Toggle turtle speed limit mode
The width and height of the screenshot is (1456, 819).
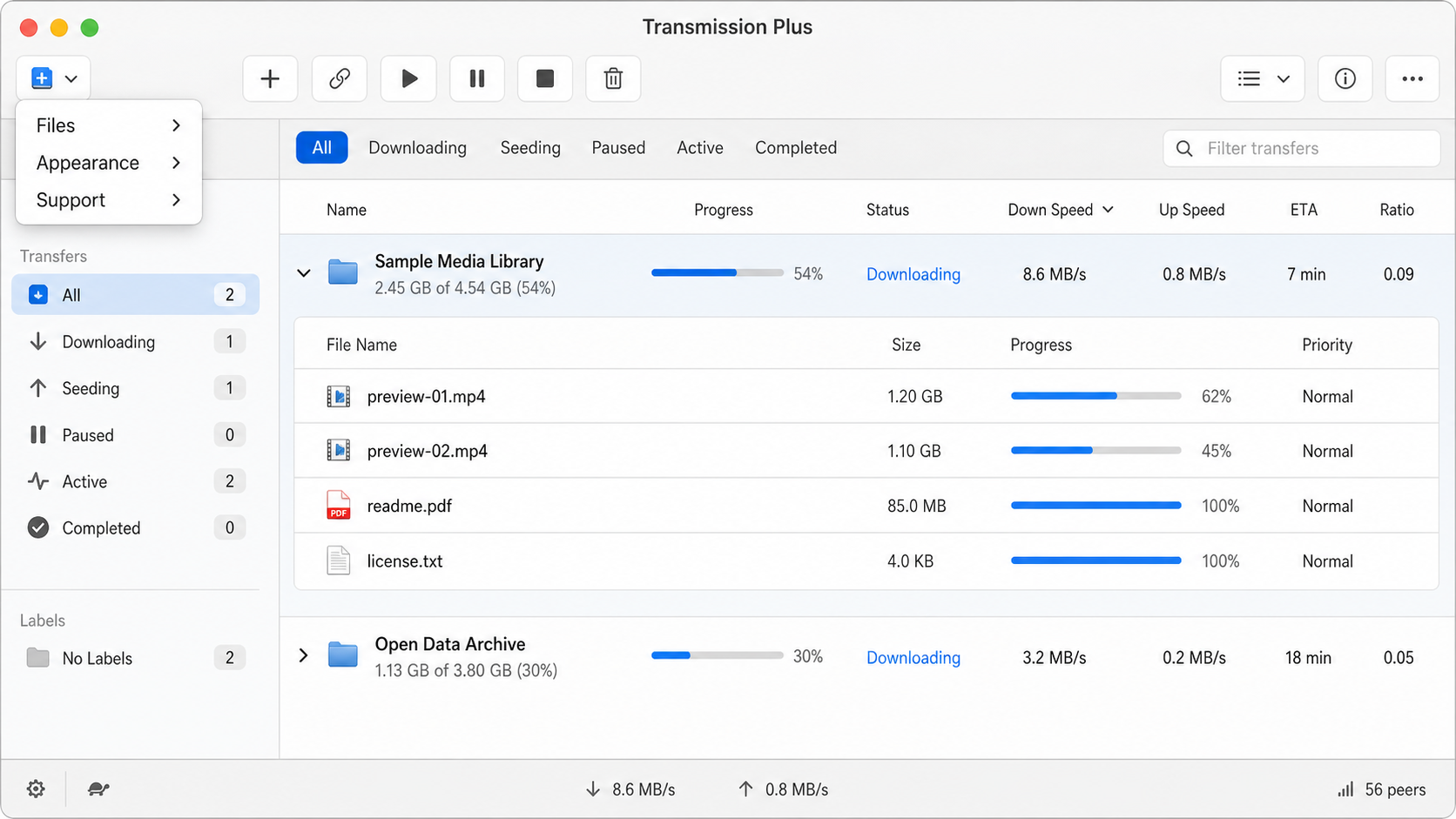click(98, 789)
